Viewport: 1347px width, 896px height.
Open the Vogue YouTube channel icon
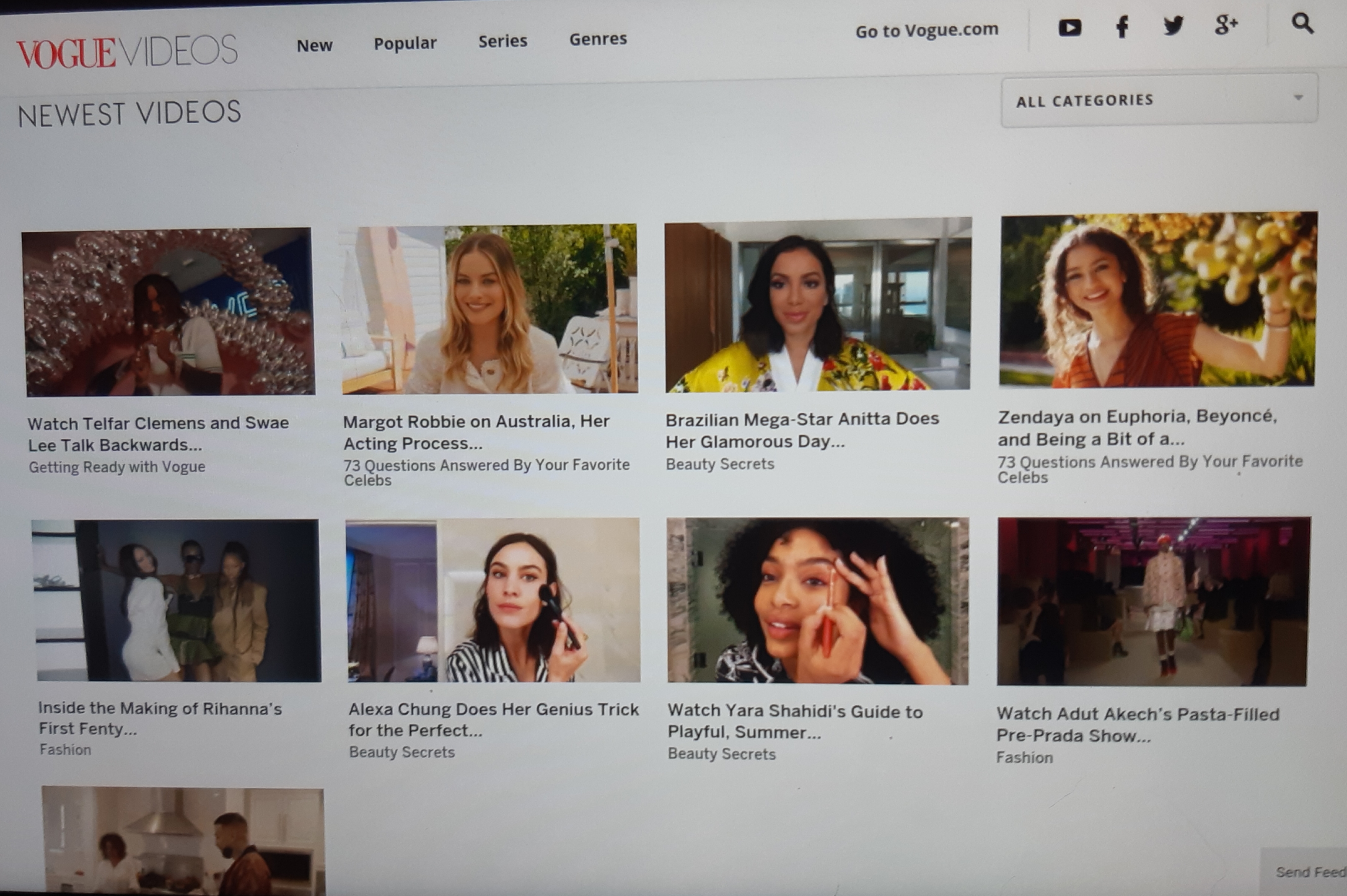pos(1069,28)
